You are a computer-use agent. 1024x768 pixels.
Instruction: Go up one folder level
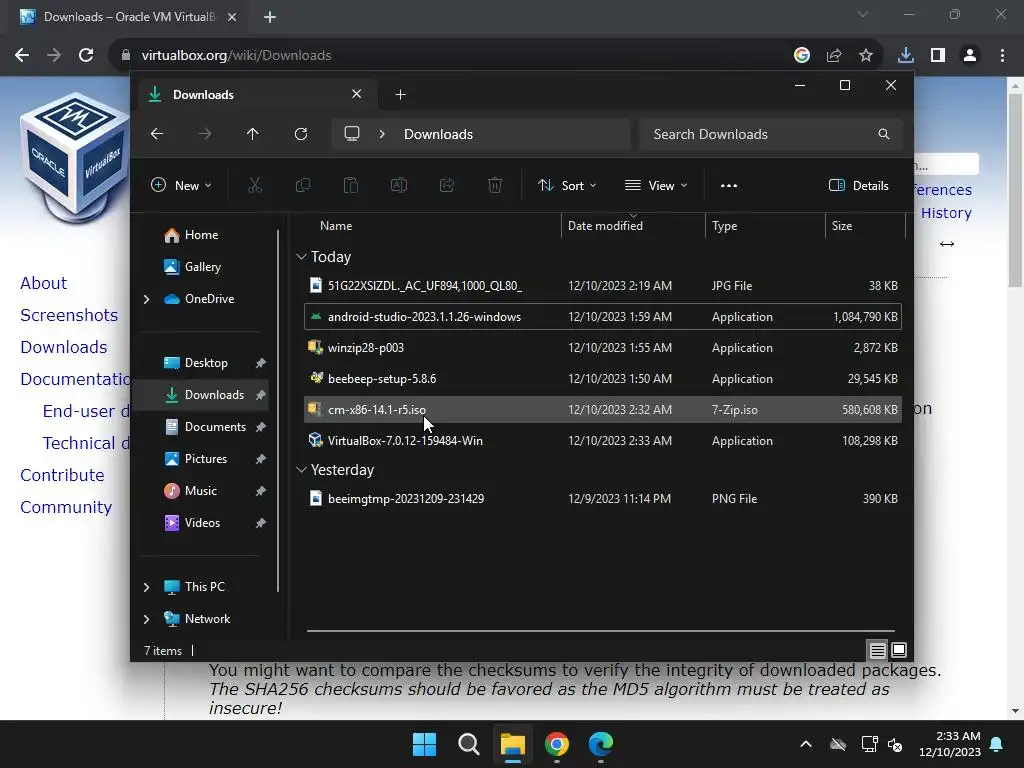pos(253,134)
